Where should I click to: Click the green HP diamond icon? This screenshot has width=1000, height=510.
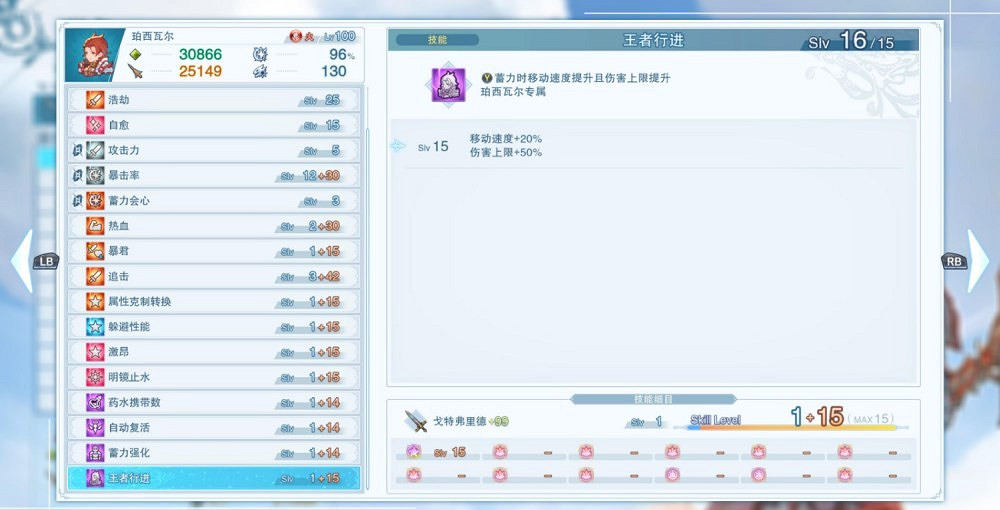click(x=135, y=55)
